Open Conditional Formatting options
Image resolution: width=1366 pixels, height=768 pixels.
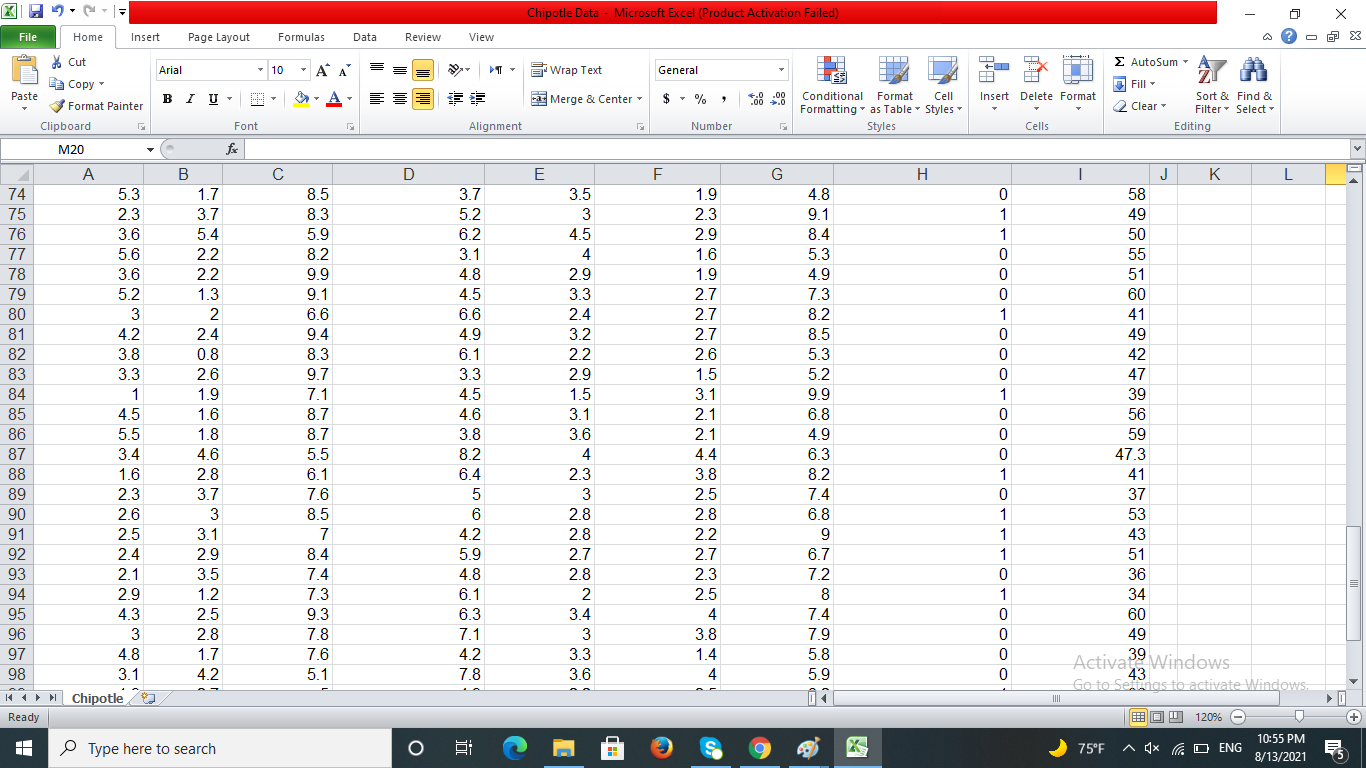(x=831, y=85)
